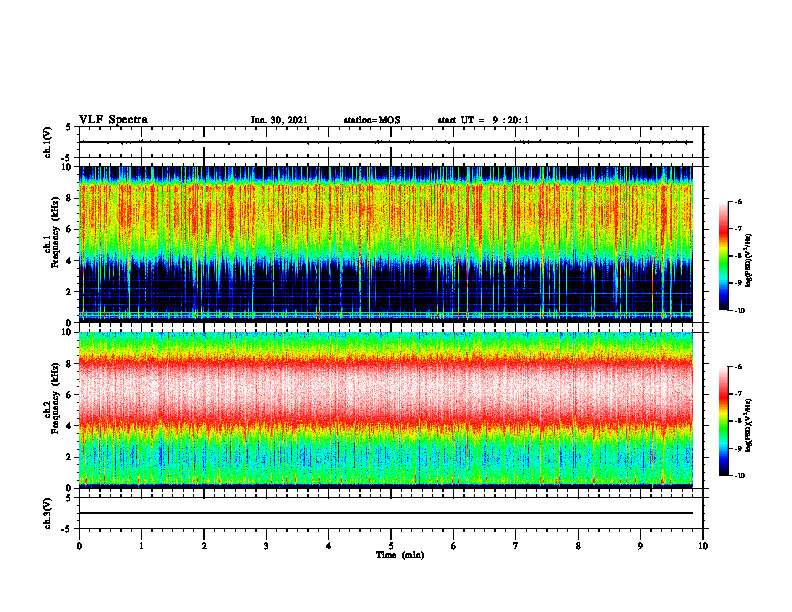Click the Time axis tick label "5"
792x612 pixels.
pyautogui.click(x=391, y=546)
